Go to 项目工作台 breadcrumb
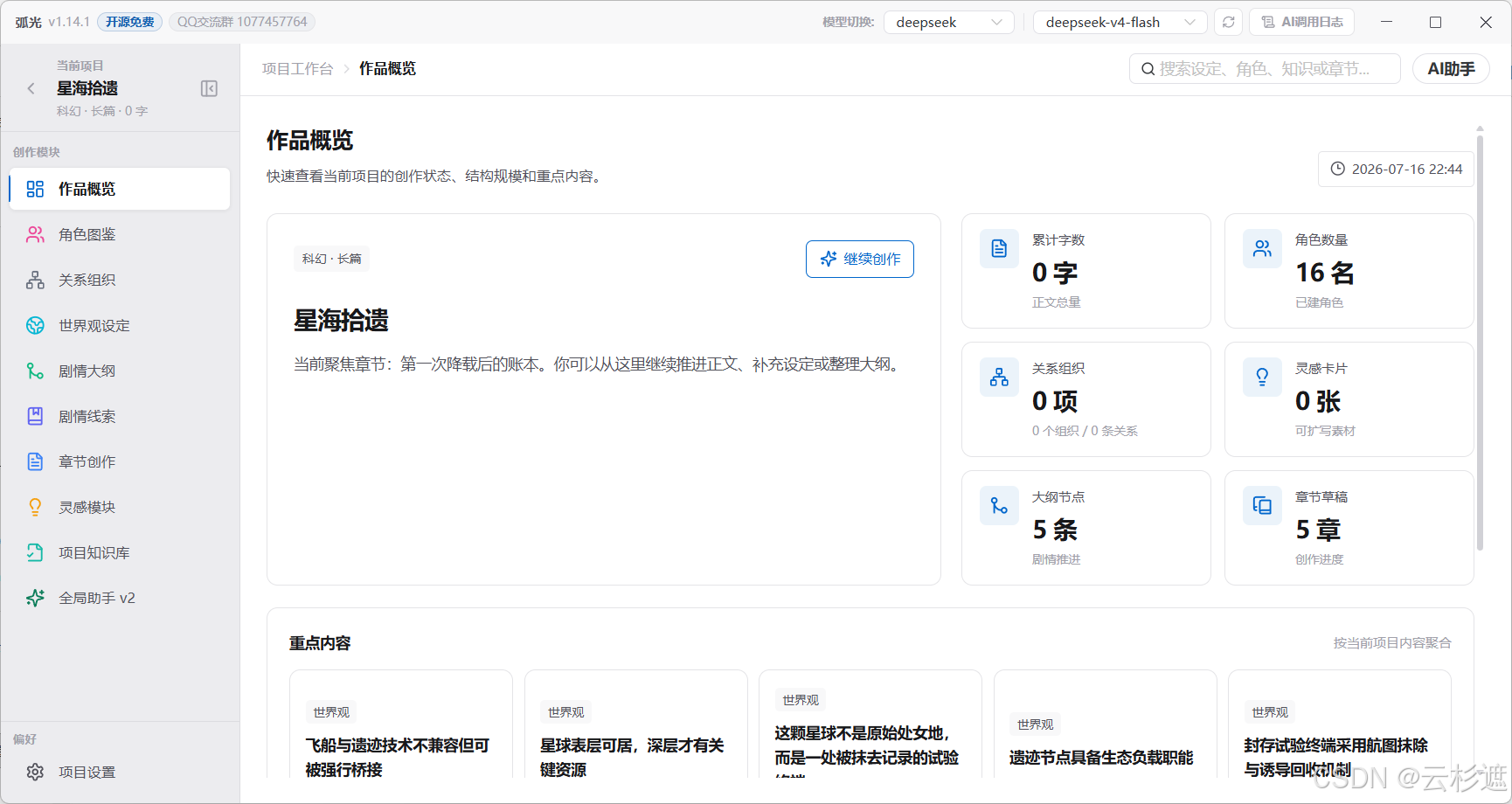The image size is (1512, 804). click(297, 68)
